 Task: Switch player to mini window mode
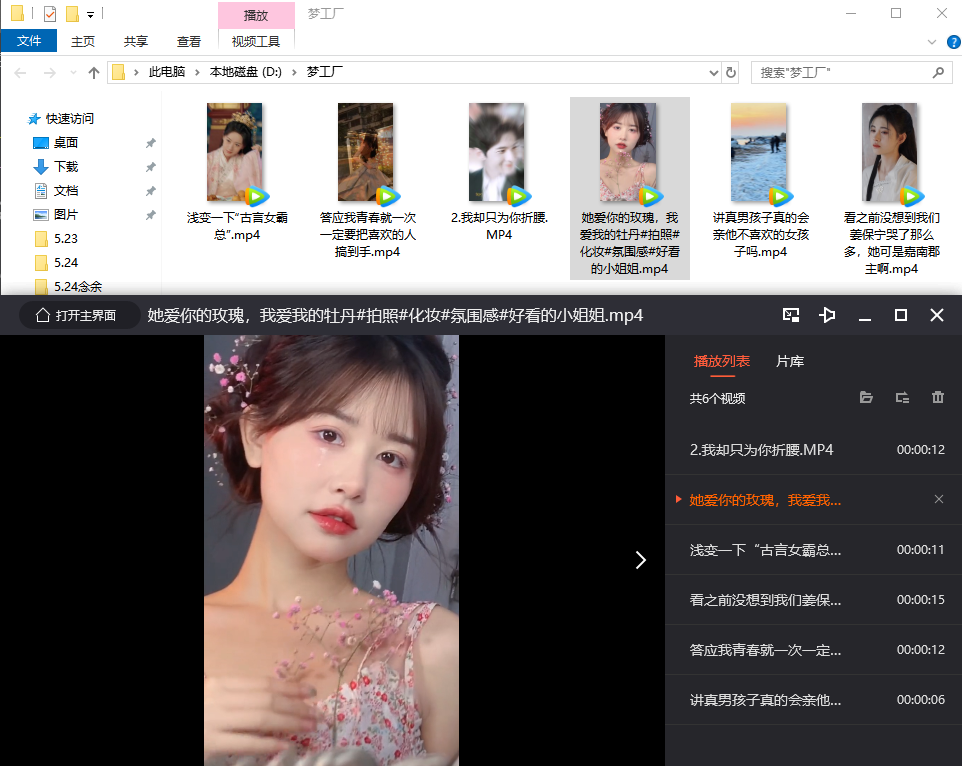point(791,315)
